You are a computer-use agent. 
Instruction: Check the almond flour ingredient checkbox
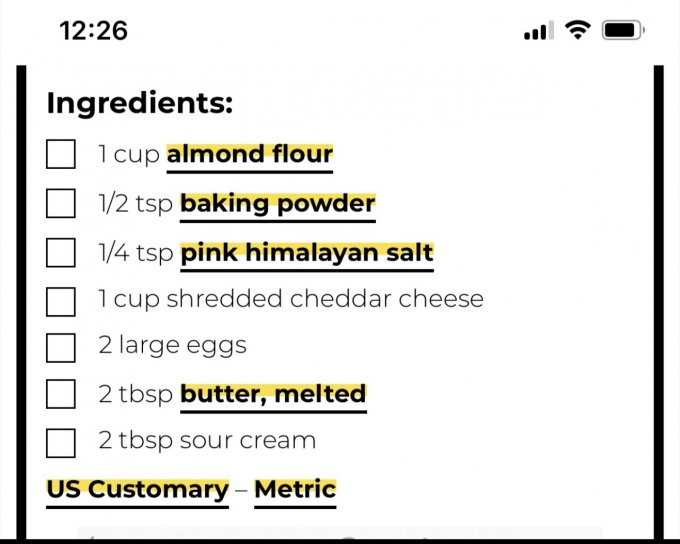point(61,155)
